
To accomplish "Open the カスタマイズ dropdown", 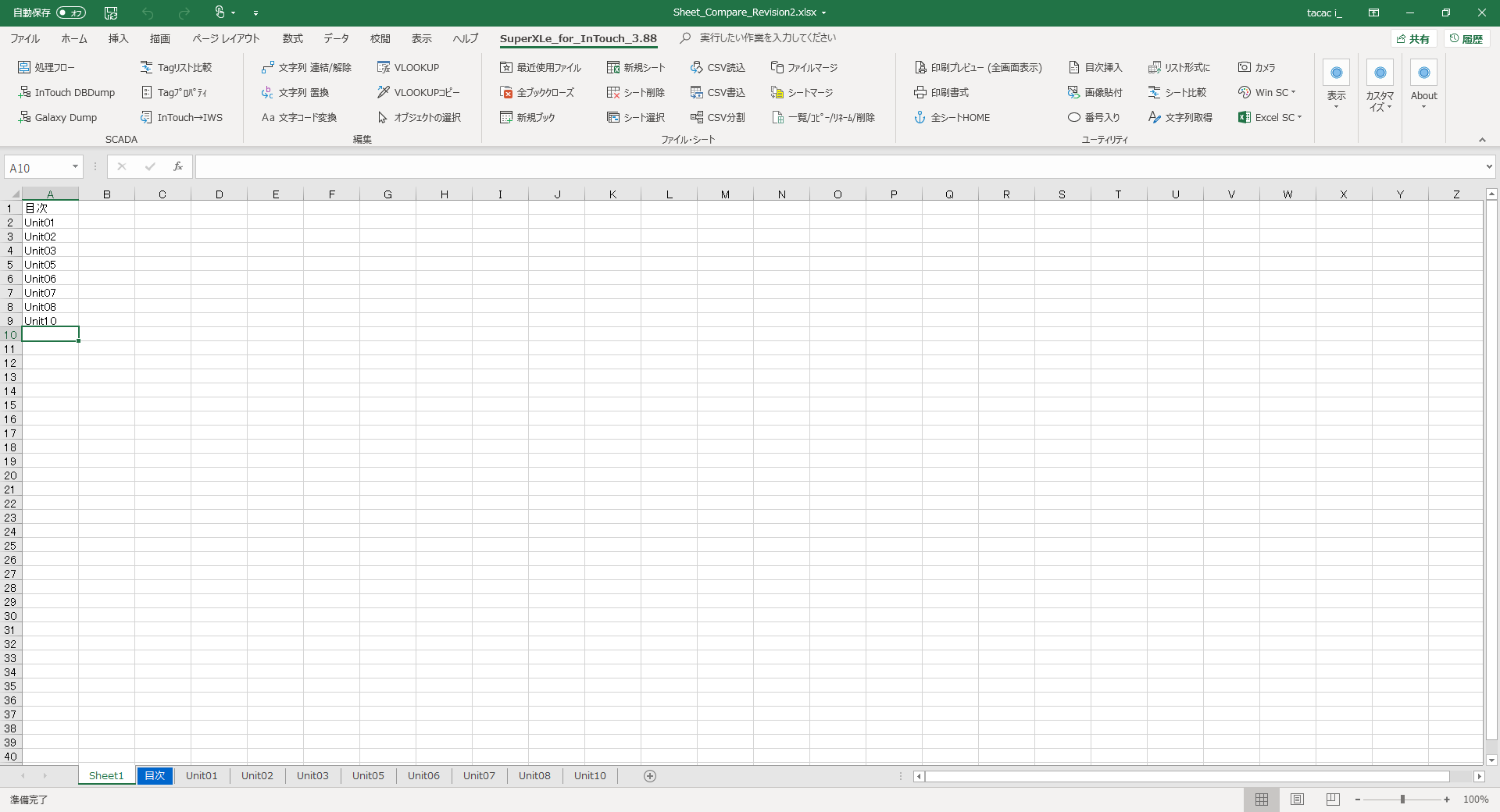I will [1380, 86].
